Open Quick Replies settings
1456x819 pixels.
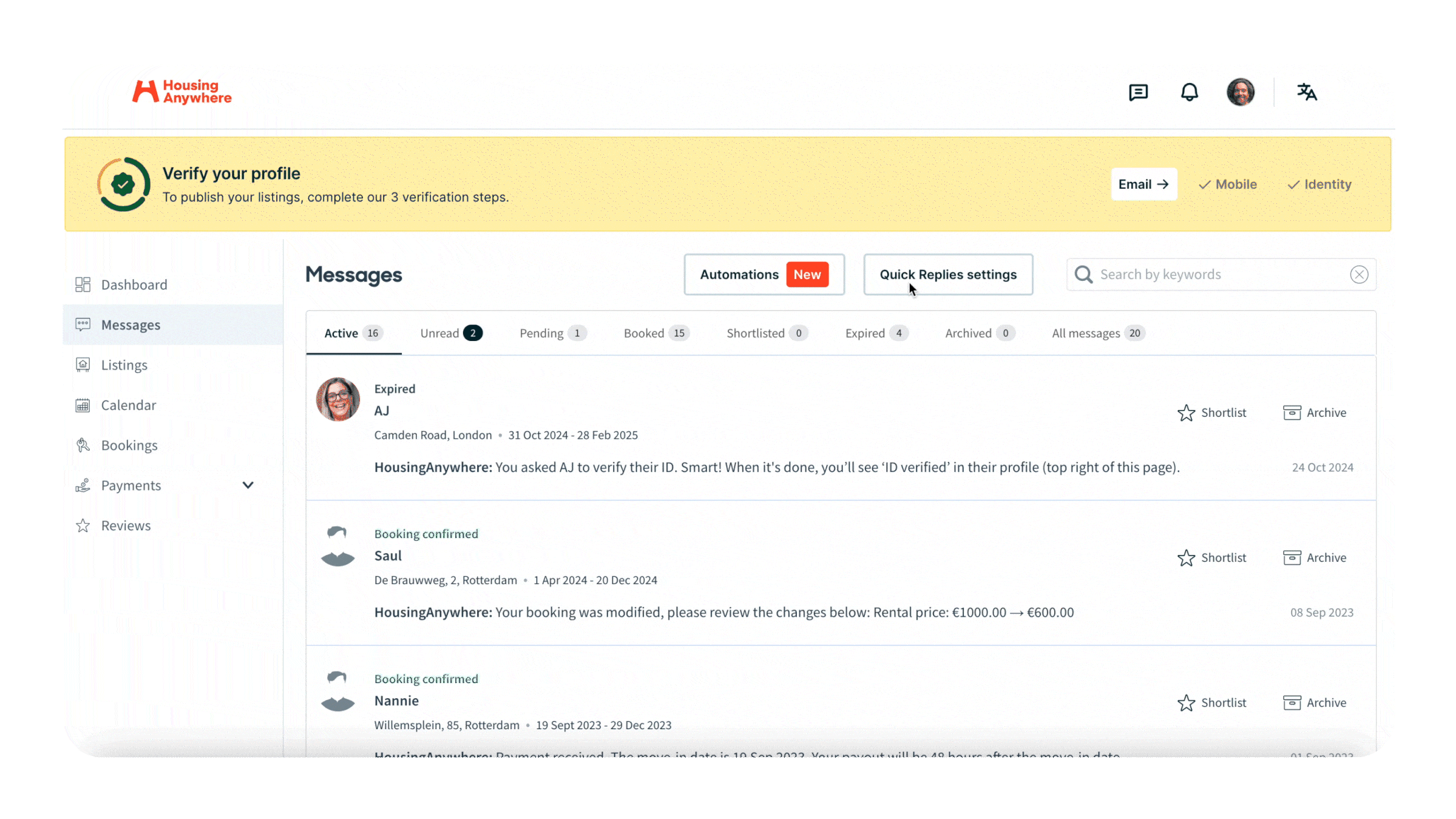click(x=948, y=274)
